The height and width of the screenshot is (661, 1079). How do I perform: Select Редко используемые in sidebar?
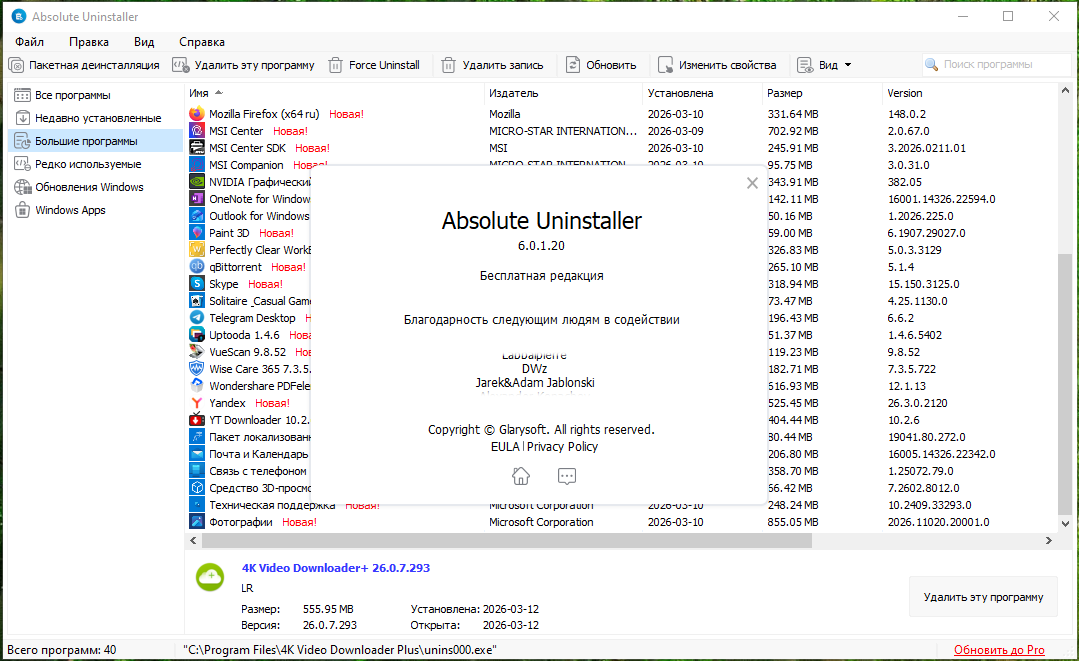[87, 164]
